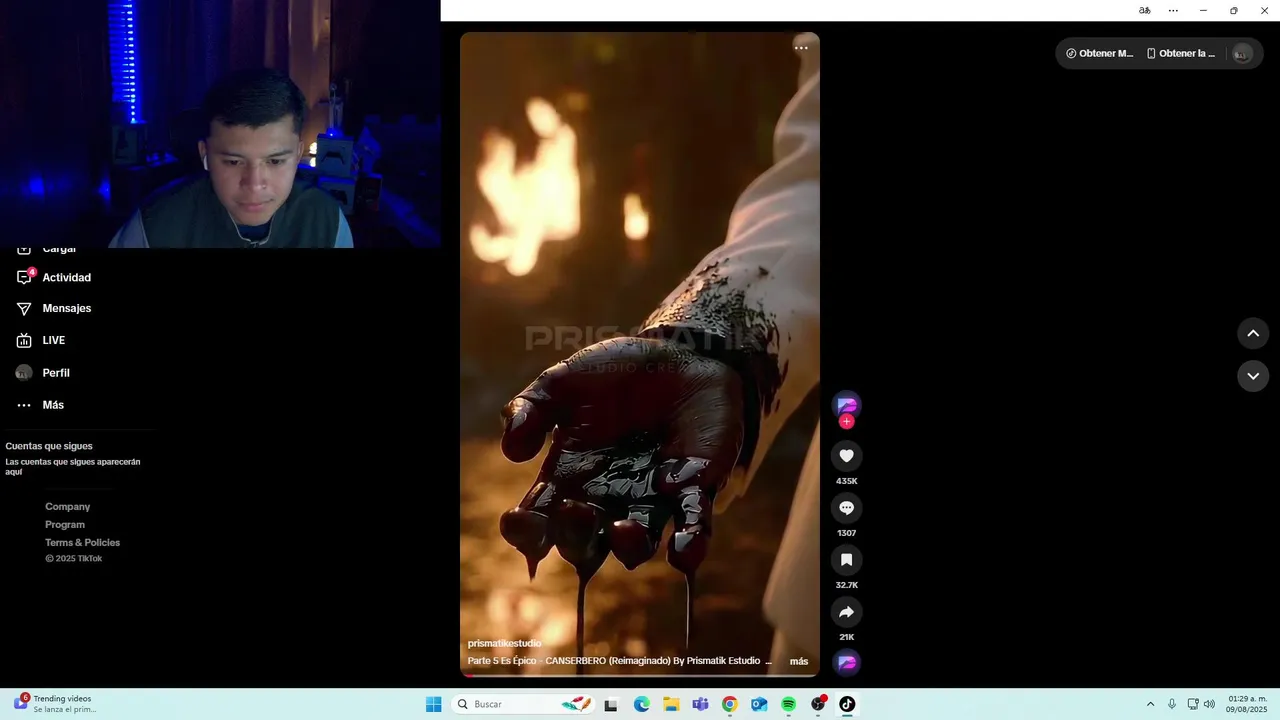Open network status tray icon
The width and height of the screenshot is (1280, 720).
1193,704
